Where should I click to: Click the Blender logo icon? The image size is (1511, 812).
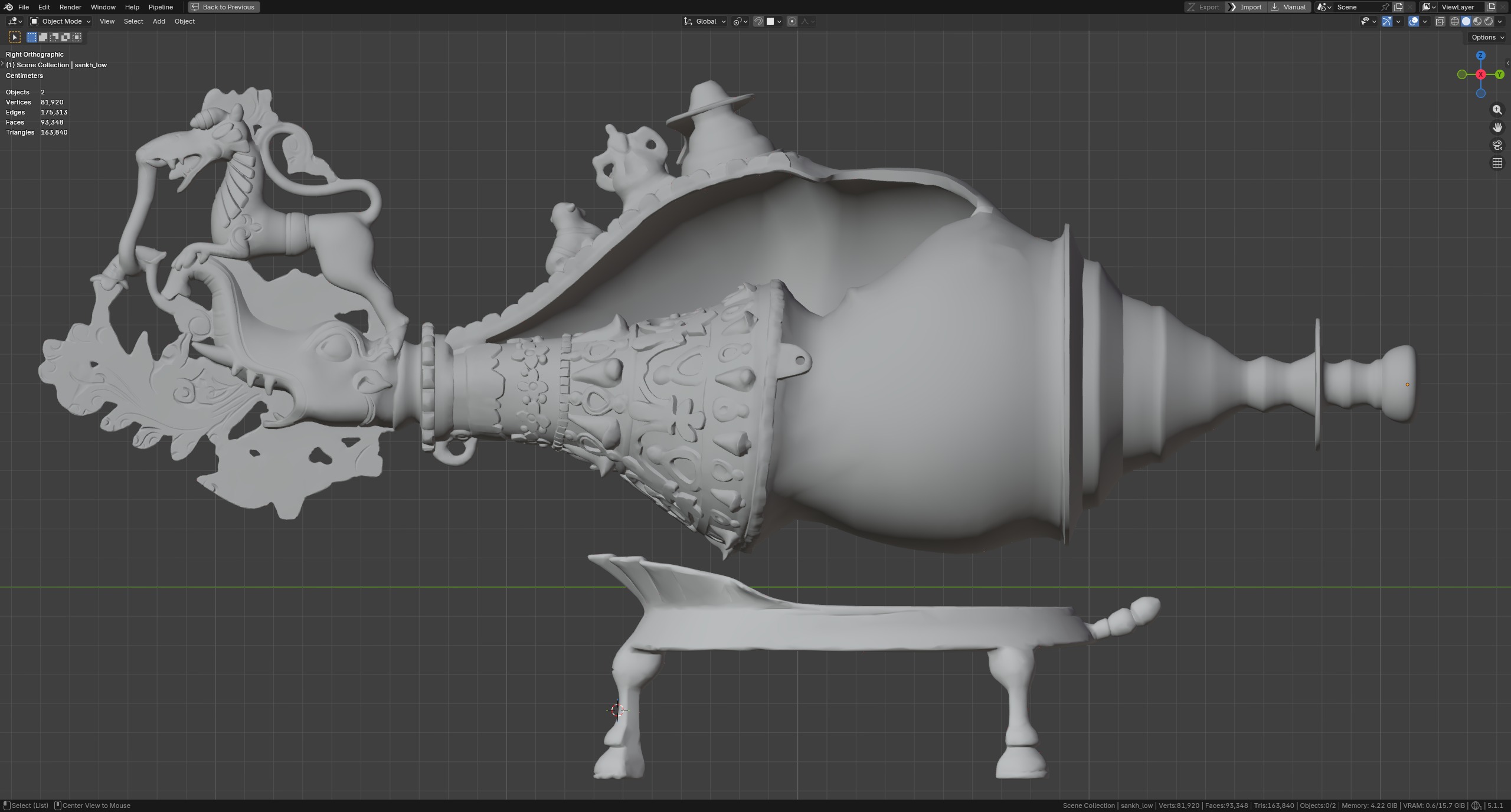pos(8,7)
